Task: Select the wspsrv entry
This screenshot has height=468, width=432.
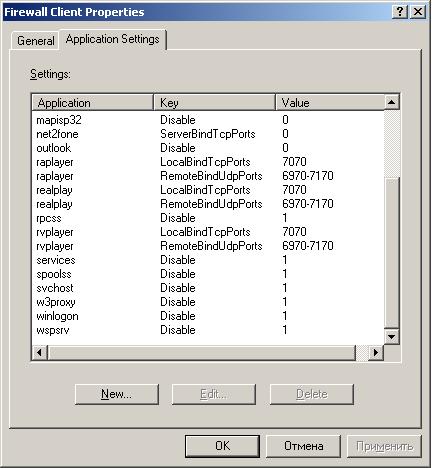Action: point(208,330)
